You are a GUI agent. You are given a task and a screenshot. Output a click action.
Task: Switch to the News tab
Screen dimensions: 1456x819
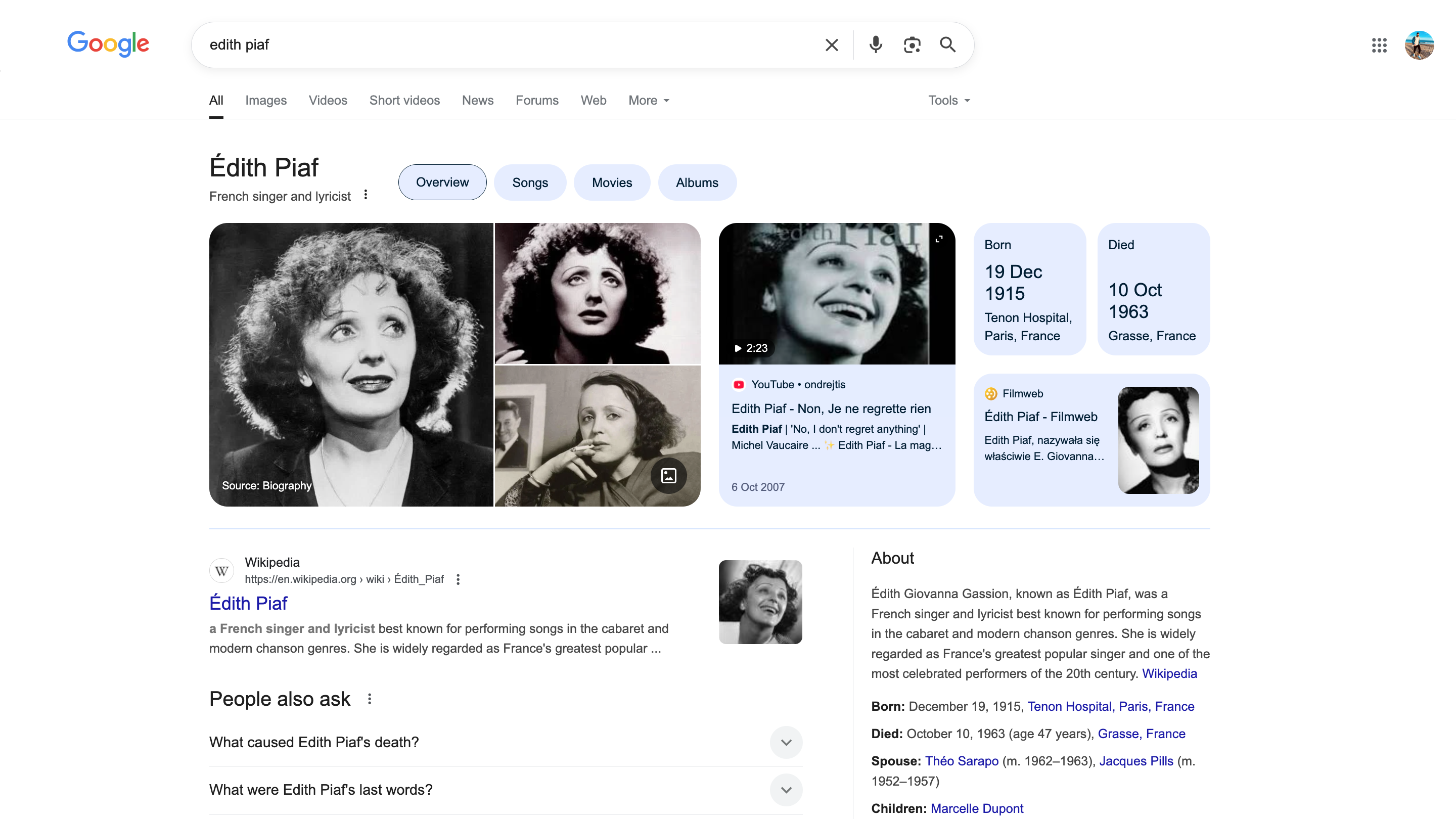tap(478, 101)
